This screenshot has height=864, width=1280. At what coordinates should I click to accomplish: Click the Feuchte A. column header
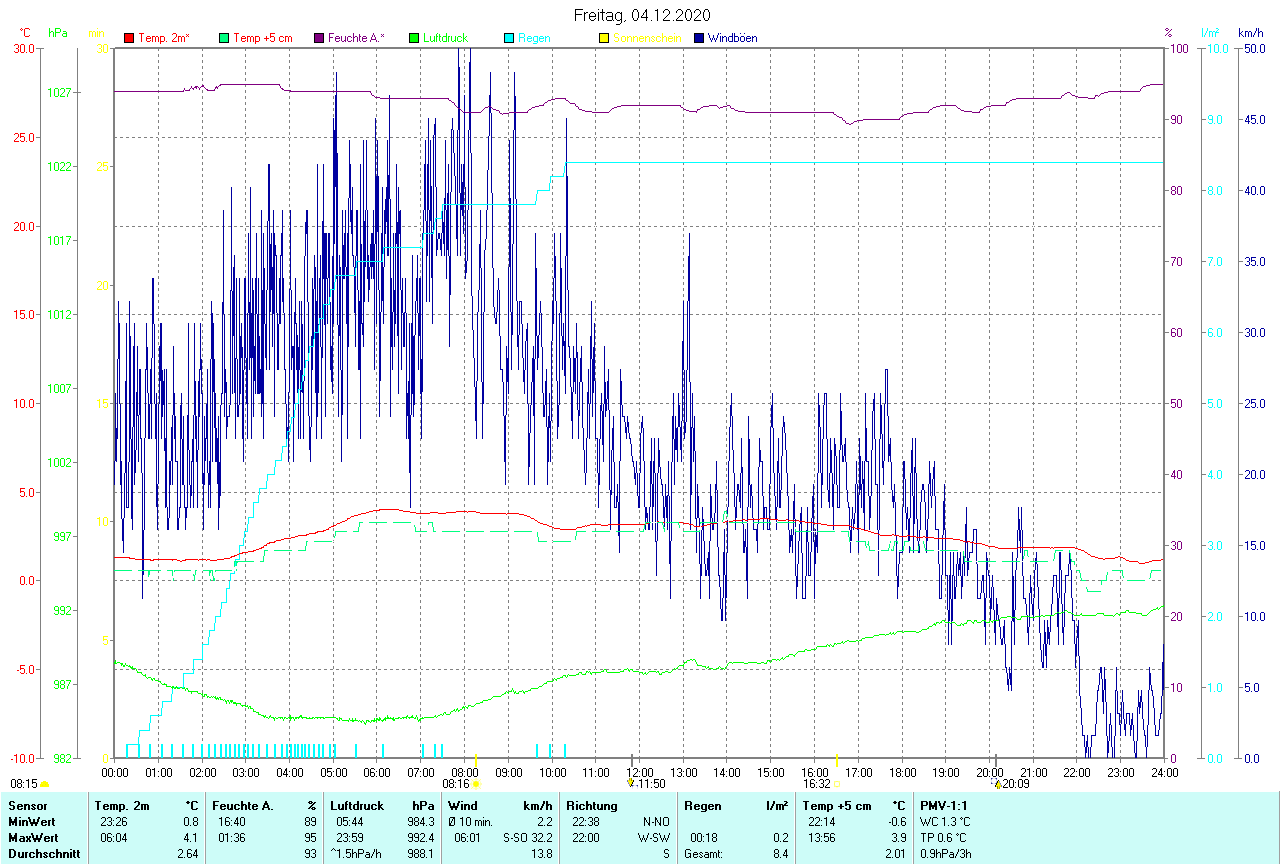pyautogui.click(x=243, y=805)
